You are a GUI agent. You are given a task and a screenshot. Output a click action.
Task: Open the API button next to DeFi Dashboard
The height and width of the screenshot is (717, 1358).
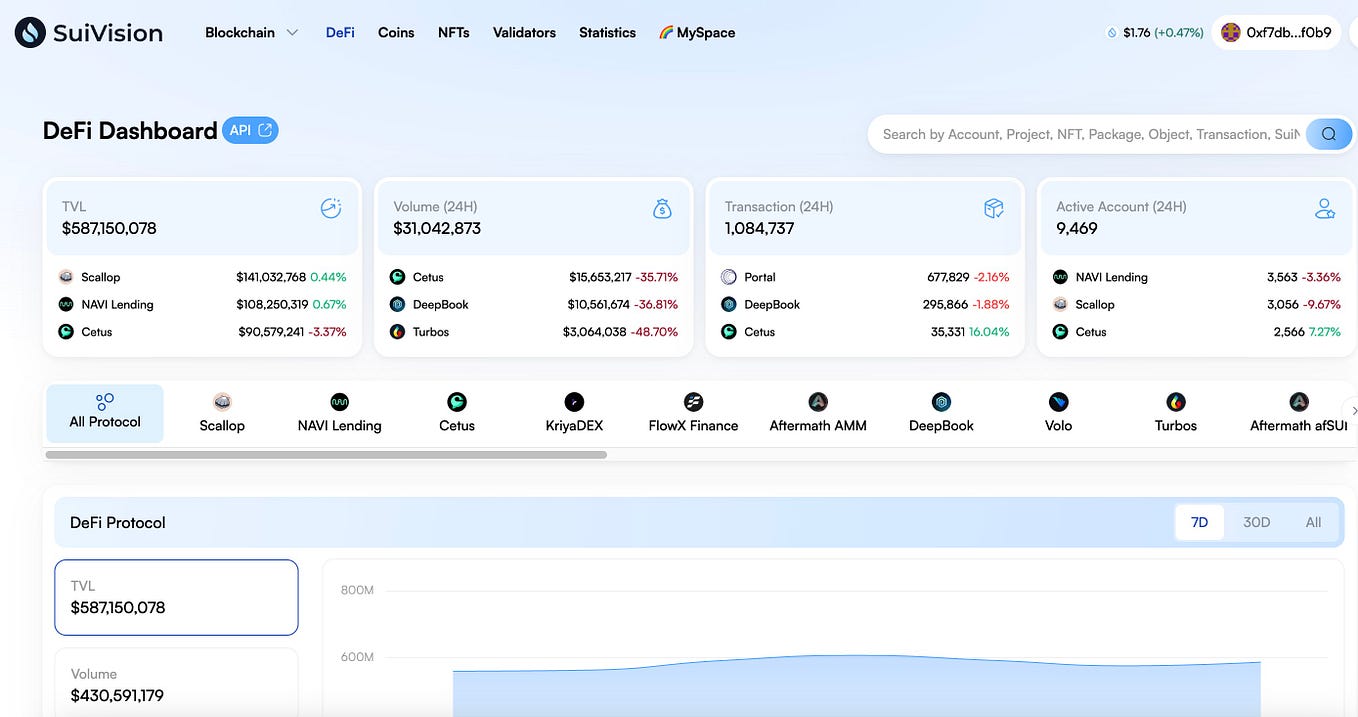click(250, 130)
